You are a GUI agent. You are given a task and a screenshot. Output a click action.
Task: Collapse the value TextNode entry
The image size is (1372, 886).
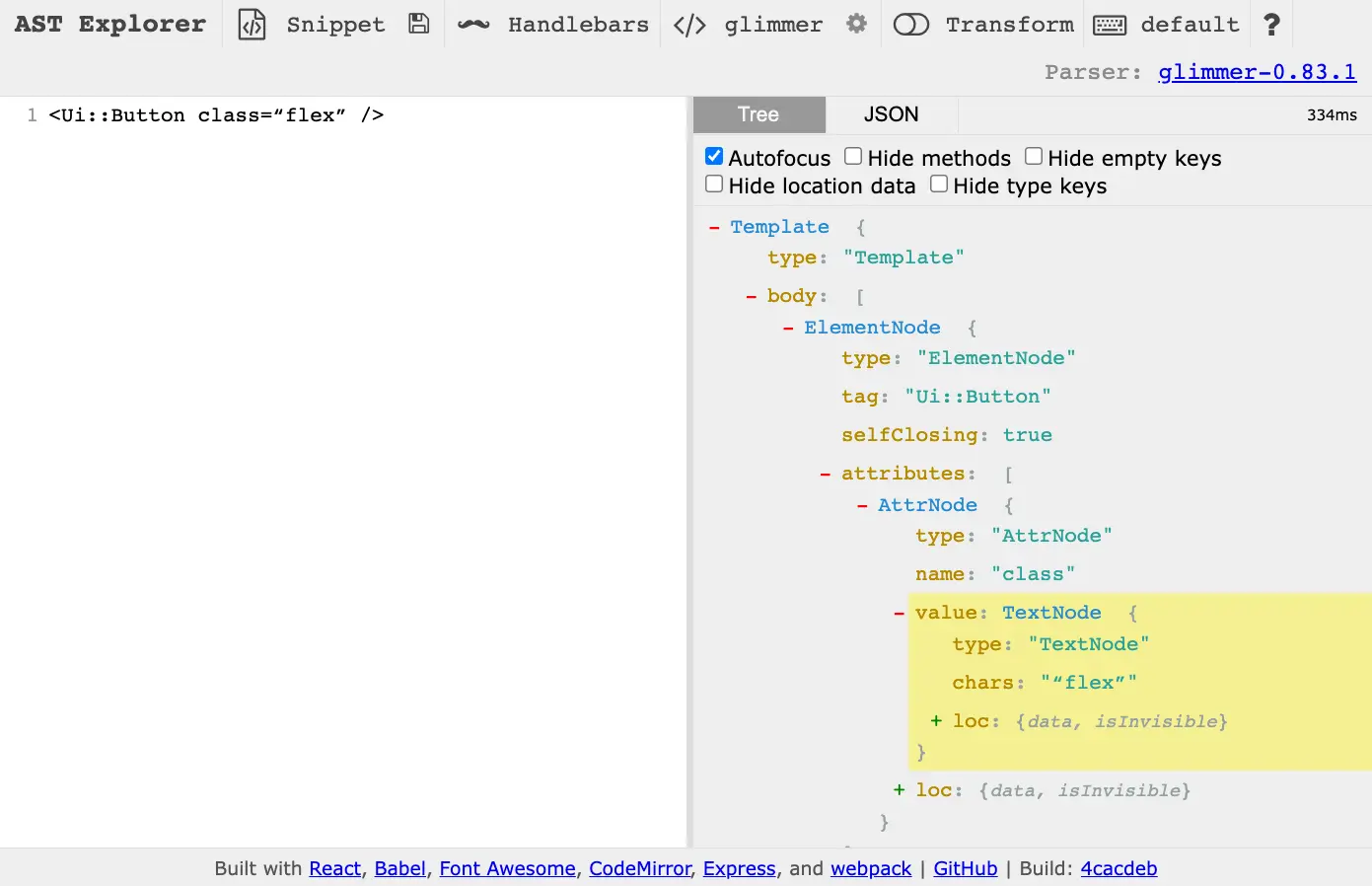pyautogui.click(x=900, y=614)
